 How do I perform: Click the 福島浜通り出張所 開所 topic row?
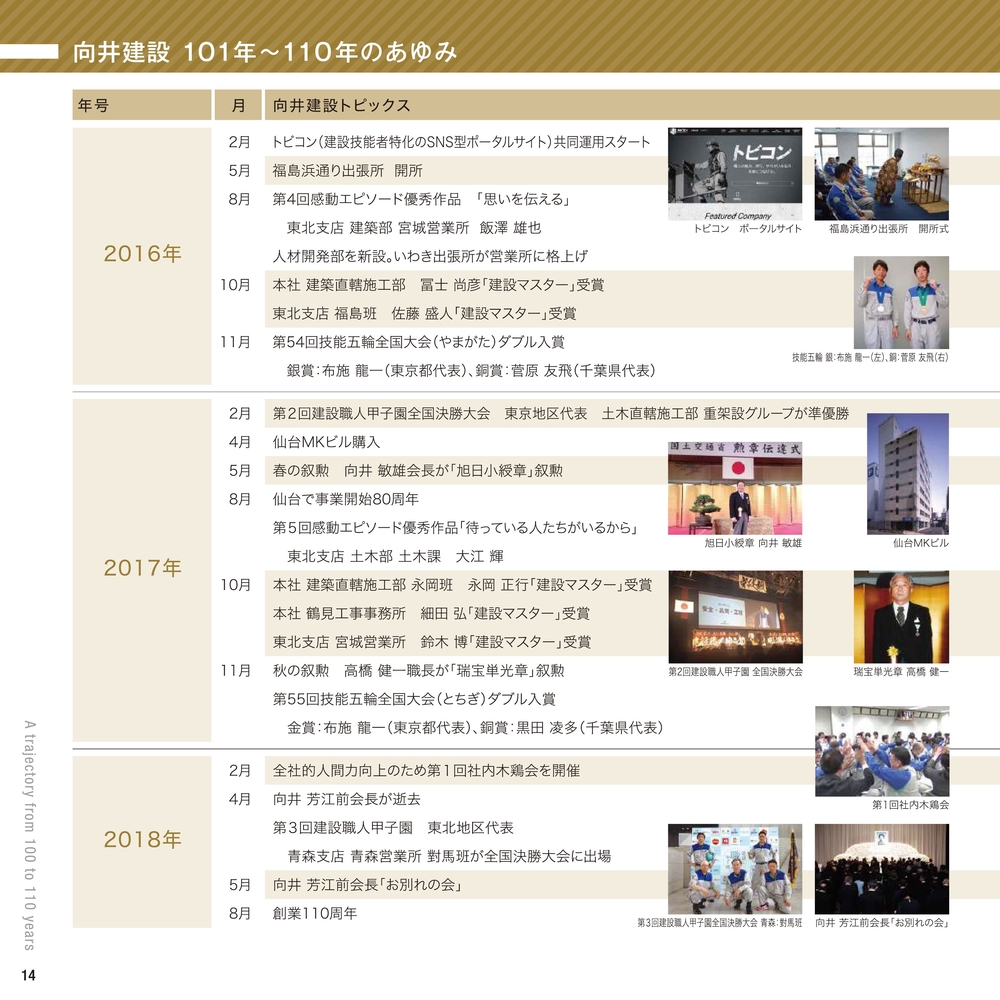coord(347,171)
